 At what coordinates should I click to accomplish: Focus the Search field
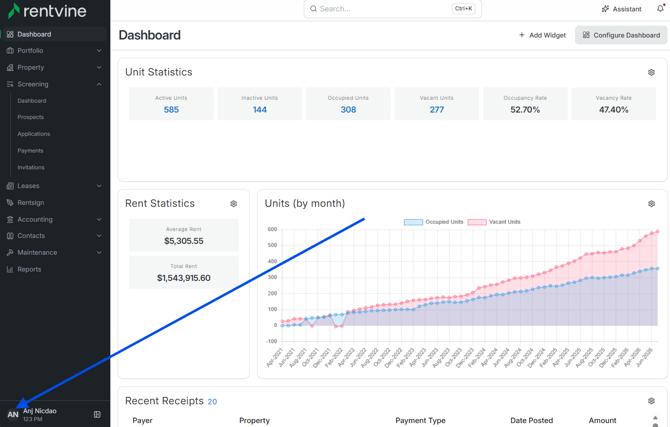click(393, 9)
